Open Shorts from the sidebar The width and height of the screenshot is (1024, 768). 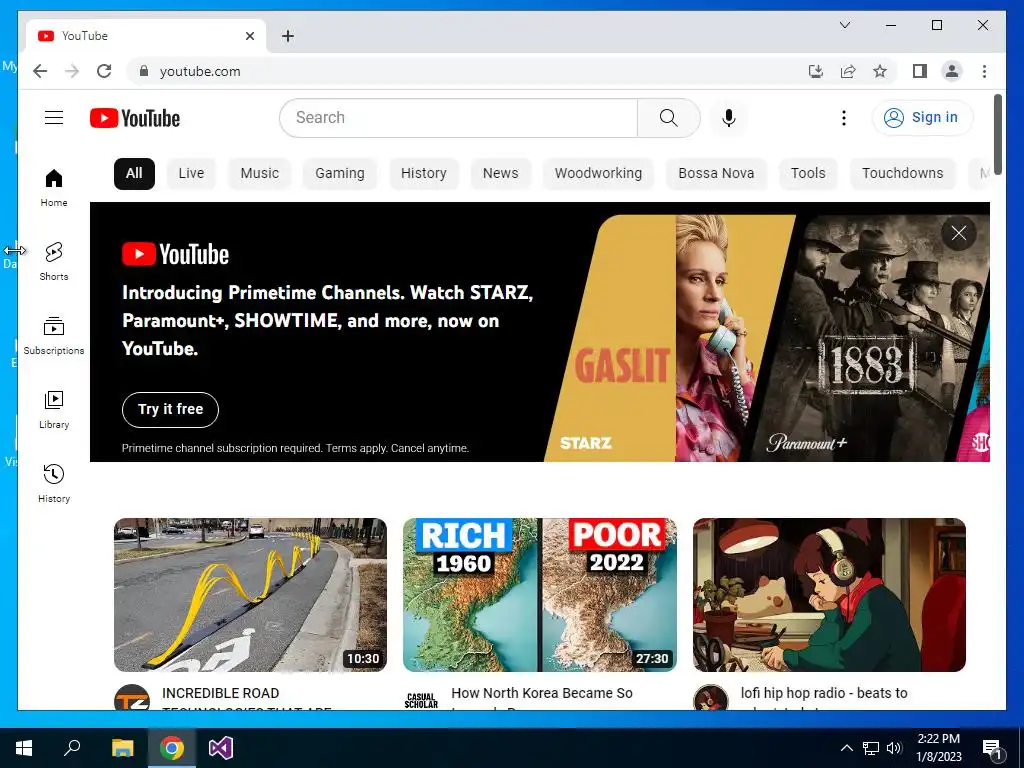(x=54, y=261)
